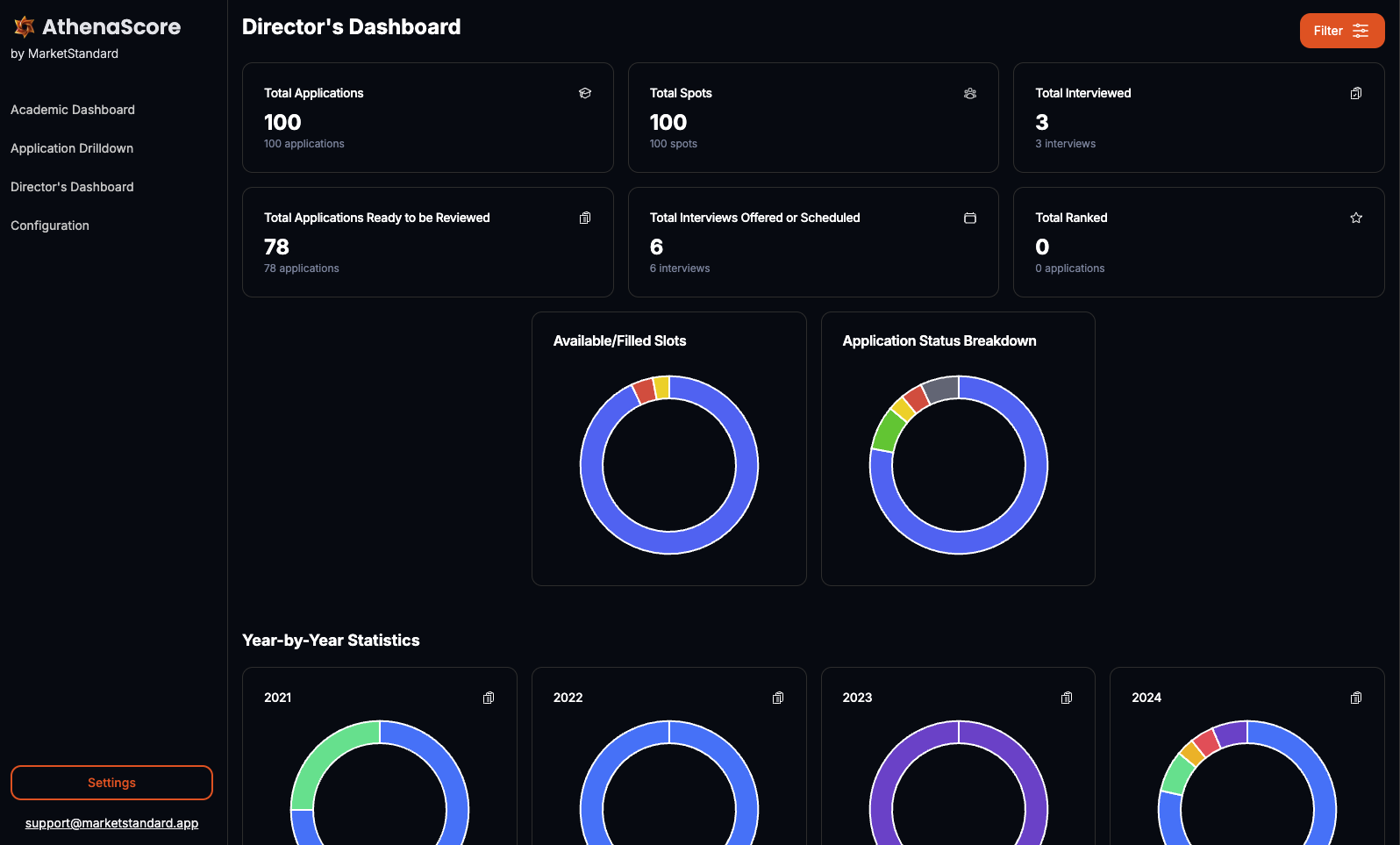Open Academic Dashboard in the sidebar
1400x845 pixels.
coord(73,110)
